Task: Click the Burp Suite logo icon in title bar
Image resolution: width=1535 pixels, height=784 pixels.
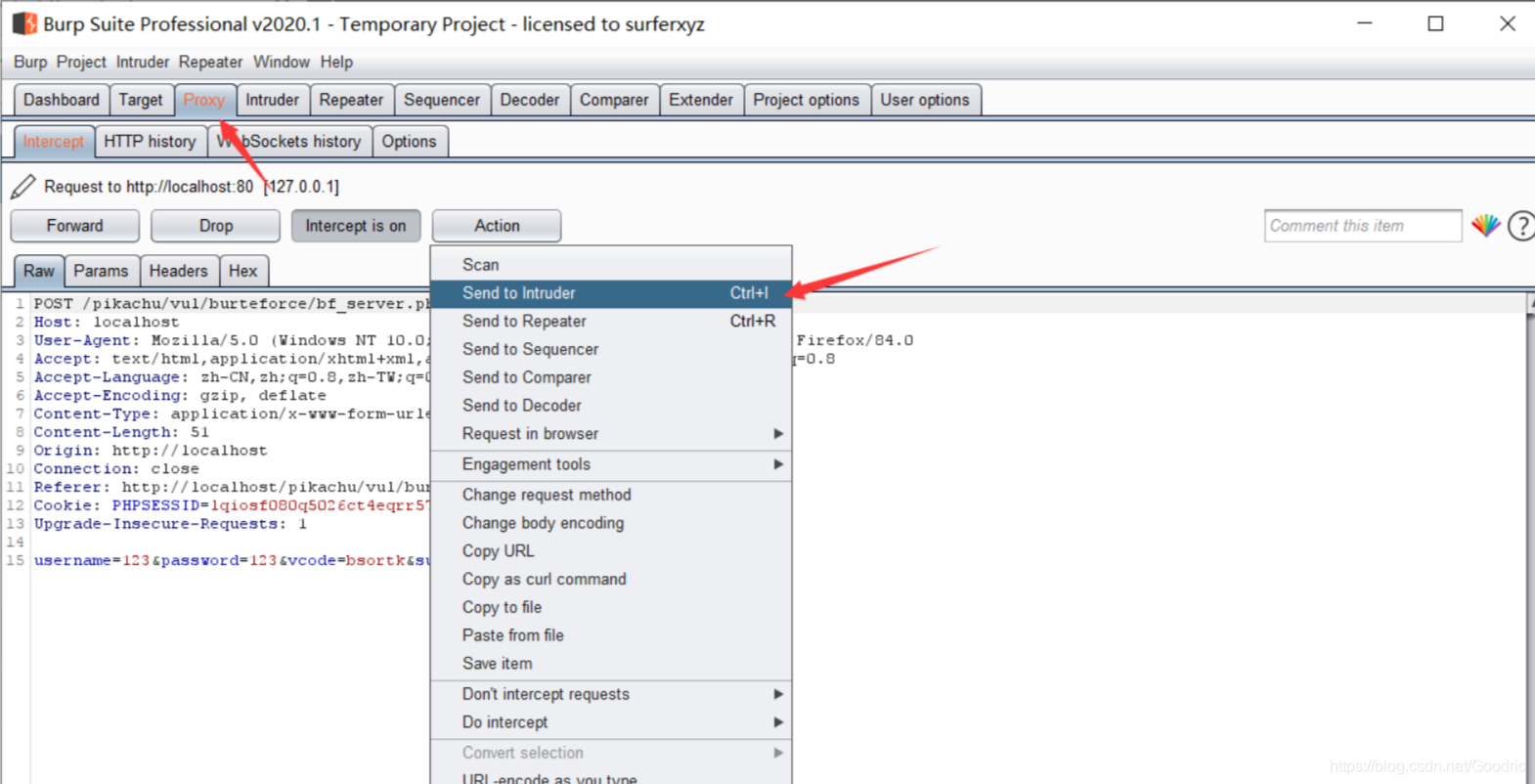Action: tap(24, 23)
